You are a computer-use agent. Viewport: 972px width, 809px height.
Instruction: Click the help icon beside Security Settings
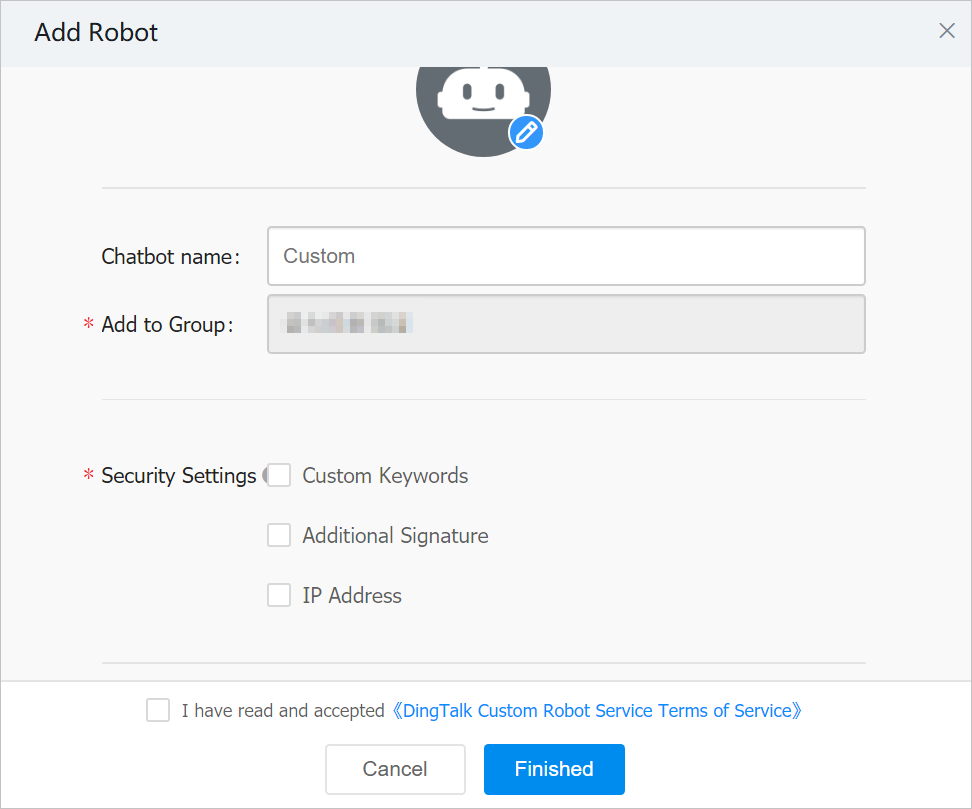click(x=264, y=476)
